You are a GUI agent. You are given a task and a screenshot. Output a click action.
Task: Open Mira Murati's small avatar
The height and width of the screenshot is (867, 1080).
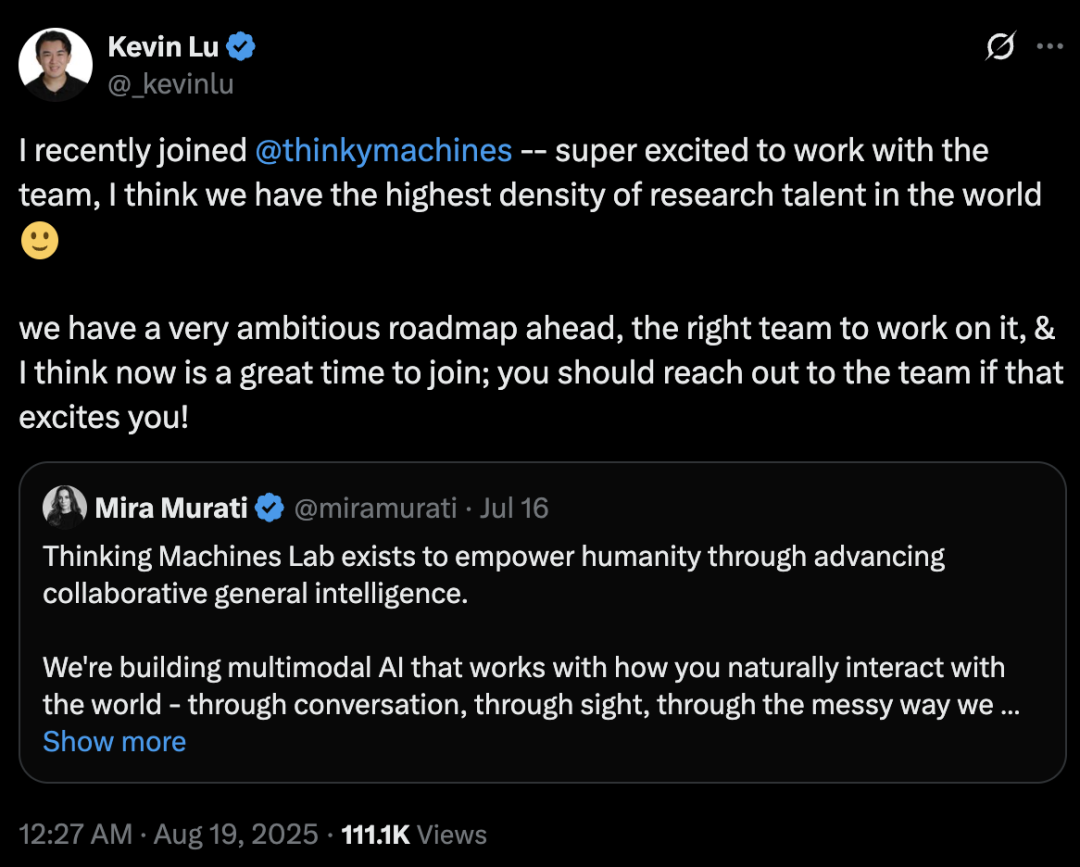click(65, 508)
